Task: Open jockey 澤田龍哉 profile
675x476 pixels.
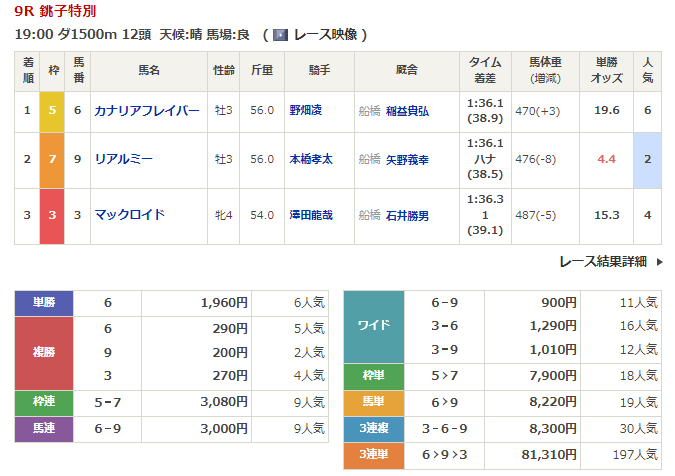Action: click(312, 215)
